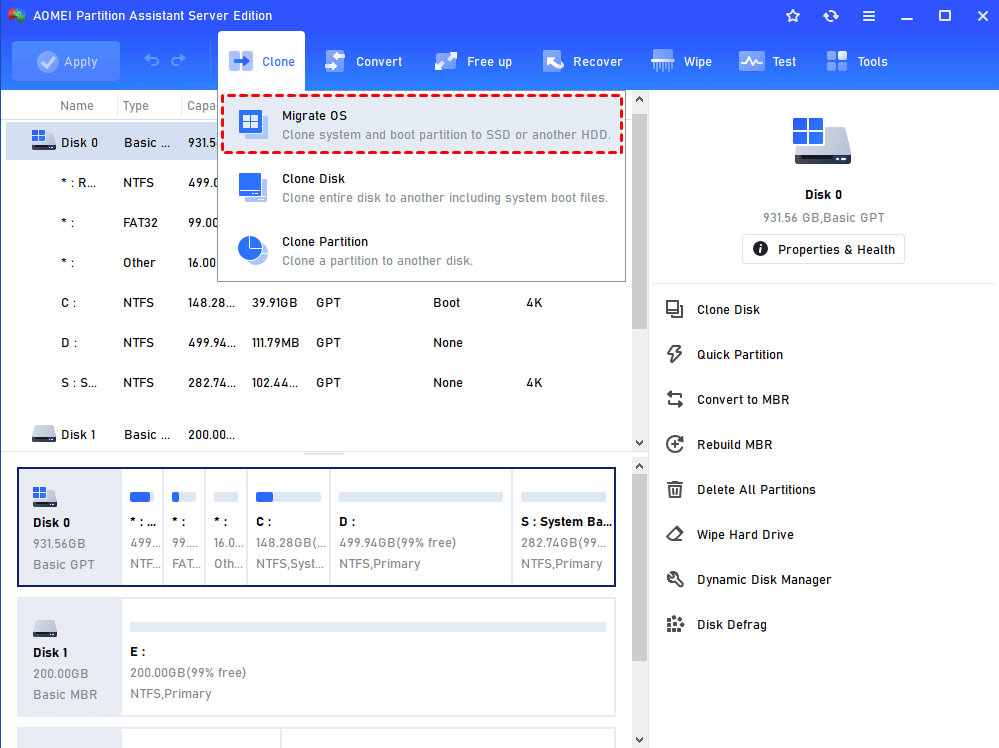Click the Undo arrow icon

pyautogui.click(x=152, y=61)
